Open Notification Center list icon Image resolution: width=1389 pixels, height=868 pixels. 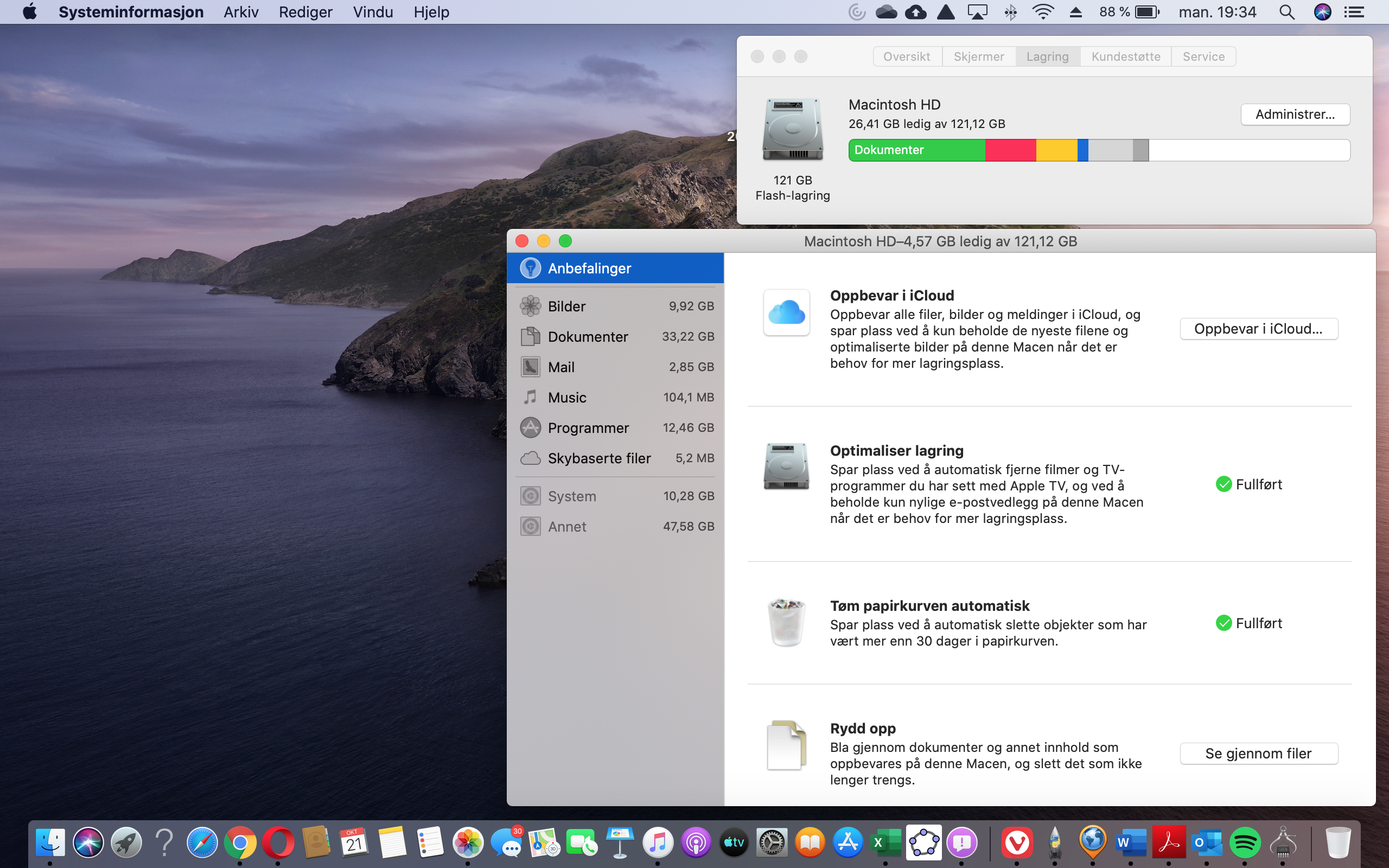coord(1355,12)
